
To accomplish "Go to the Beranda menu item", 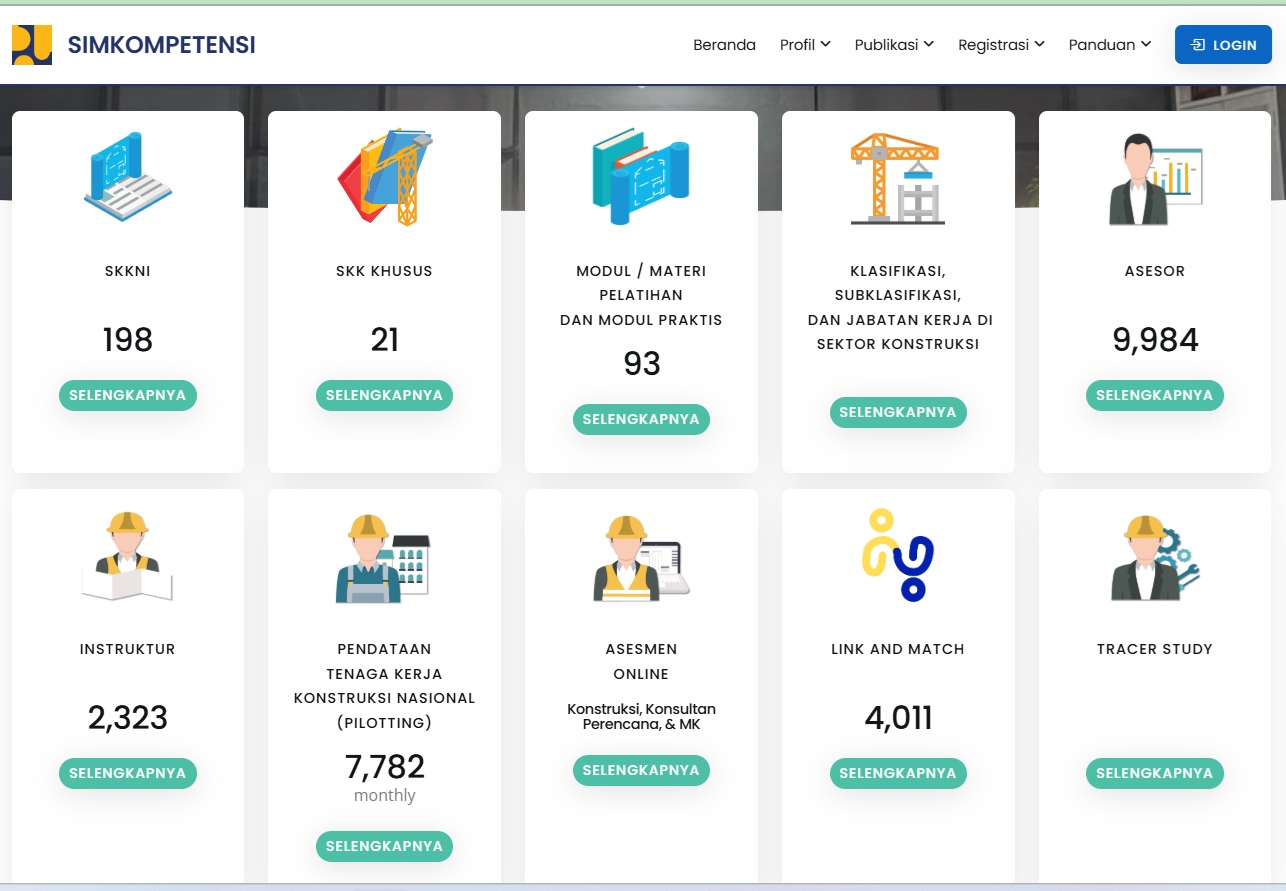I will [x=724, y=45].
